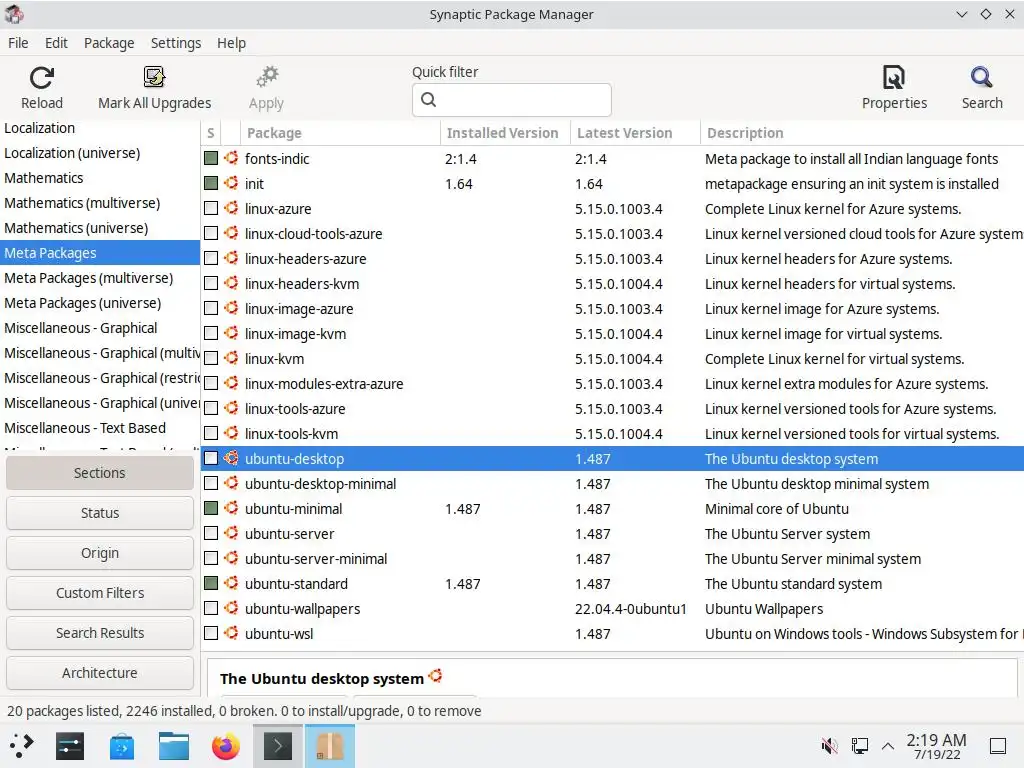This screenshot has width=1024, height=768.
Task: Click the Search magnifier toolbar icon
Action: [x=982, y=77]
